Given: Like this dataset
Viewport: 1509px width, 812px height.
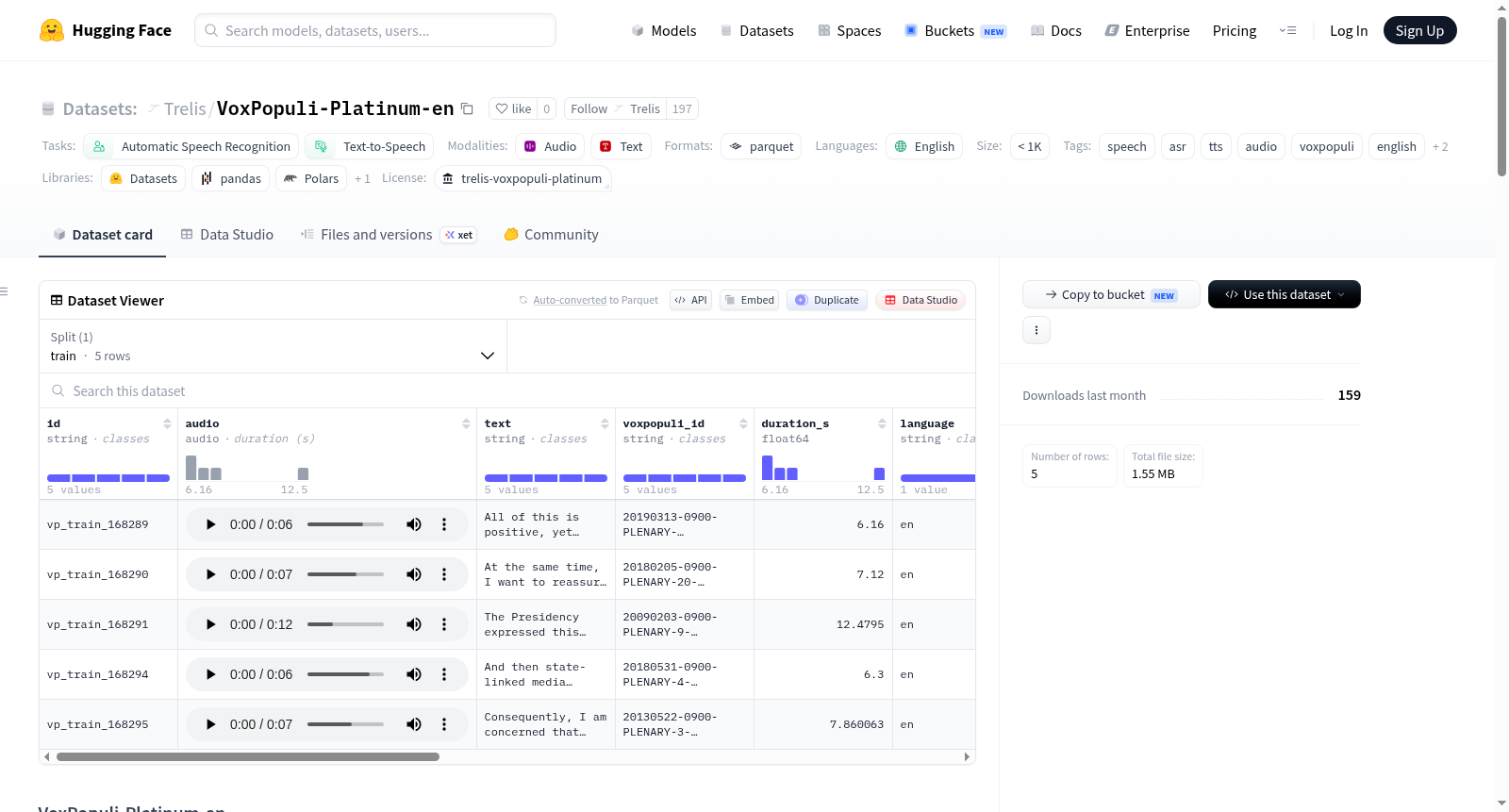Looking at the screenshot, I should (513, 108).
